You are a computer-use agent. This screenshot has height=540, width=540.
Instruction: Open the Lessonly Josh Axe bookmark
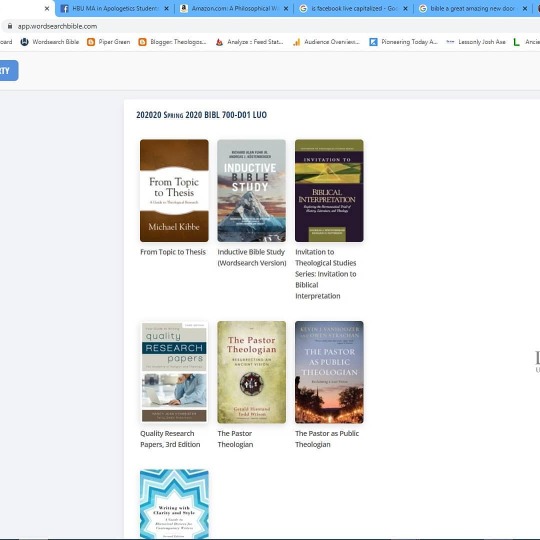[476, 42]
